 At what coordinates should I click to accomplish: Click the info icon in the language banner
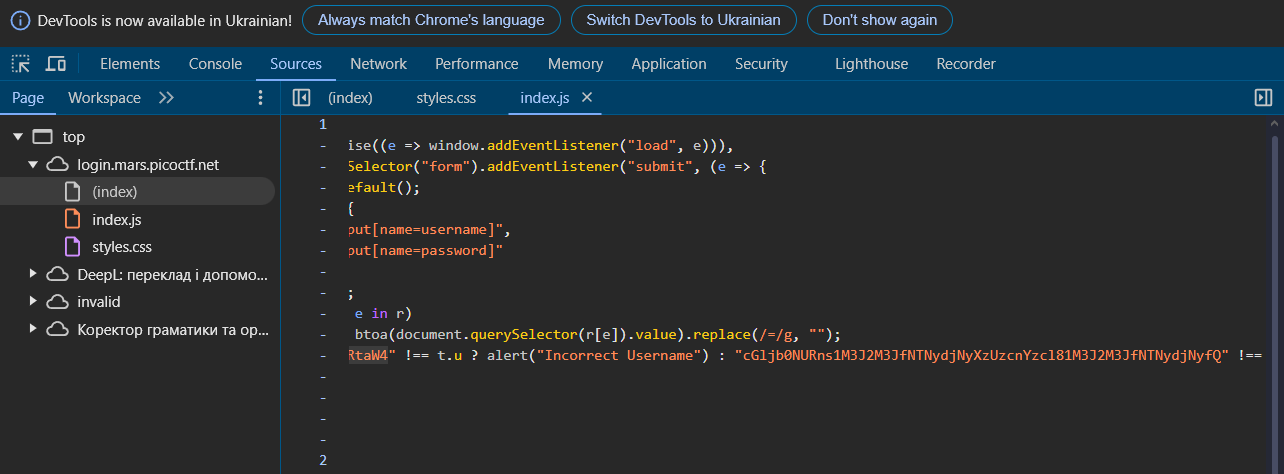tap(20, 20)
